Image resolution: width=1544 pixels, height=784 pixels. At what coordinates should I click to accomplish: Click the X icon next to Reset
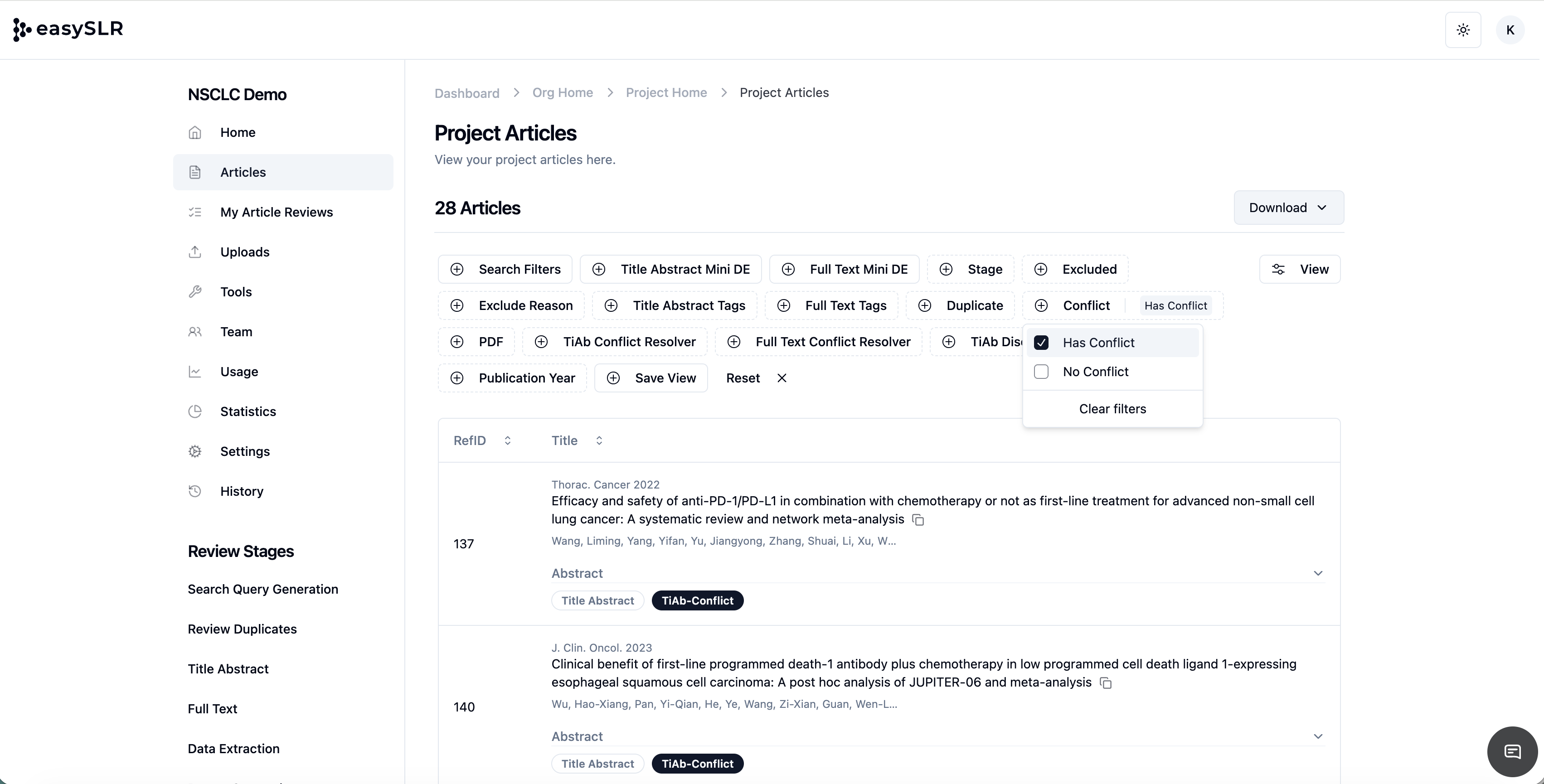(x=782, y=378)
